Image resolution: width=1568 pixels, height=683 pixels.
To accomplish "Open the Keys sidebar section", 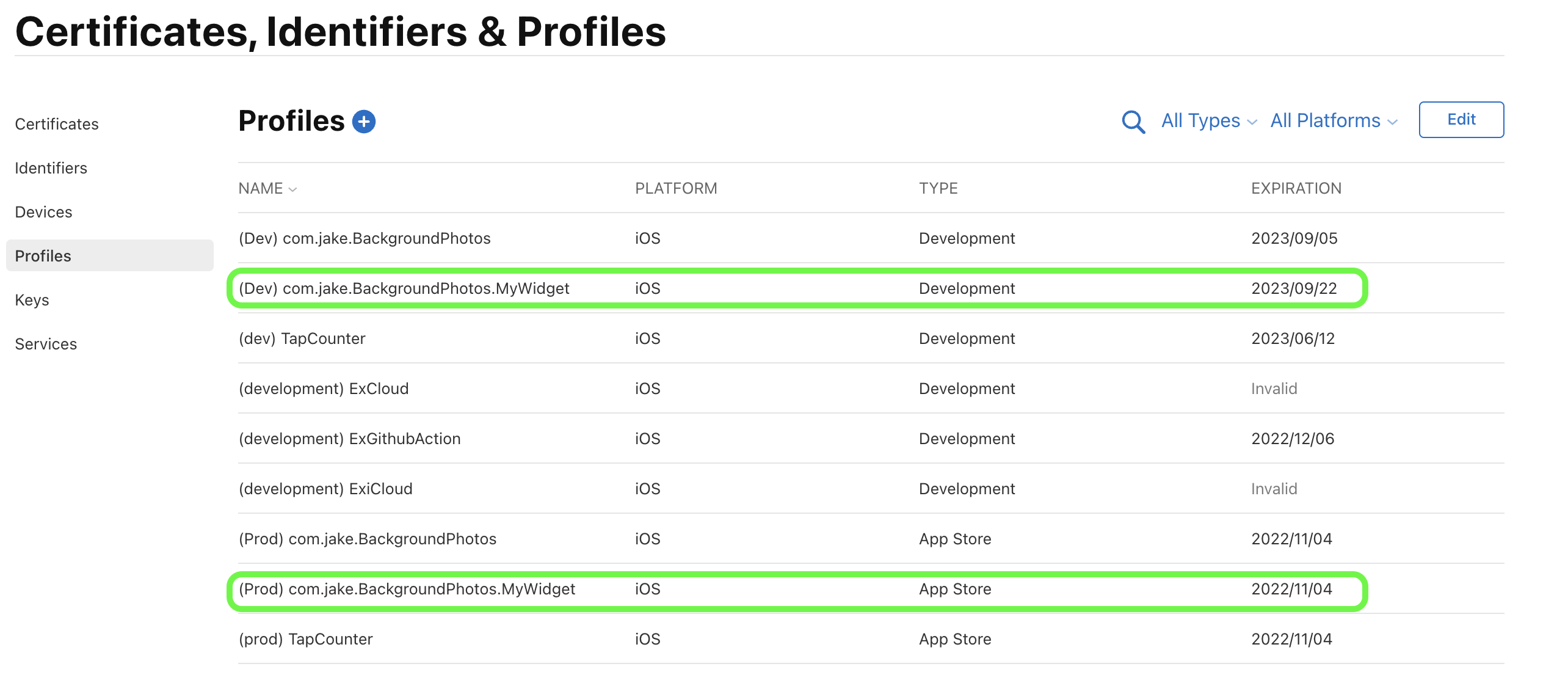I will click(32, 300).
